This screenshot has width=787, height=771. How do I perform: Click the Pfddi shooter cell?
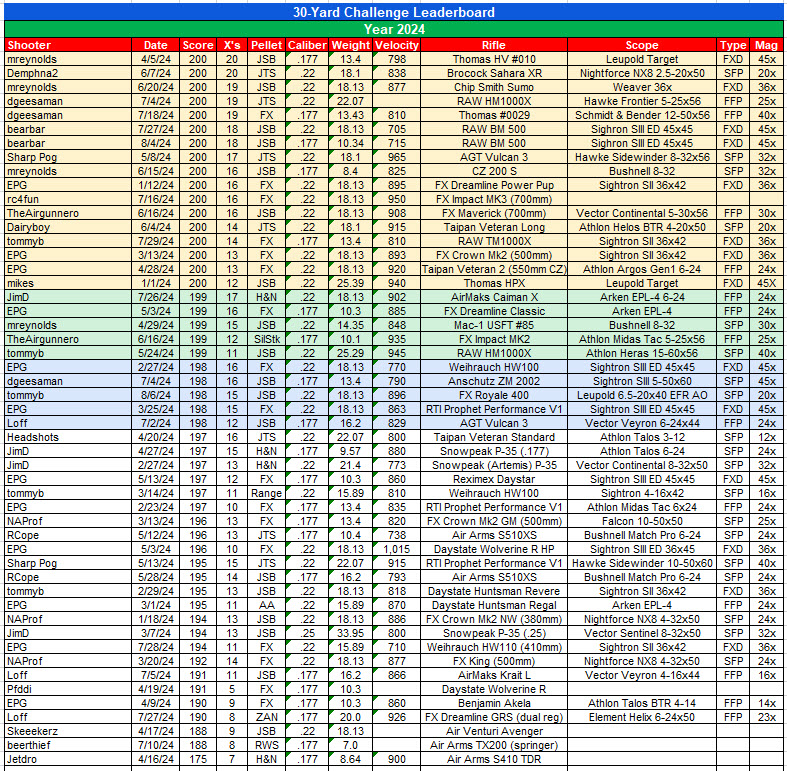[x=68, y=689]
